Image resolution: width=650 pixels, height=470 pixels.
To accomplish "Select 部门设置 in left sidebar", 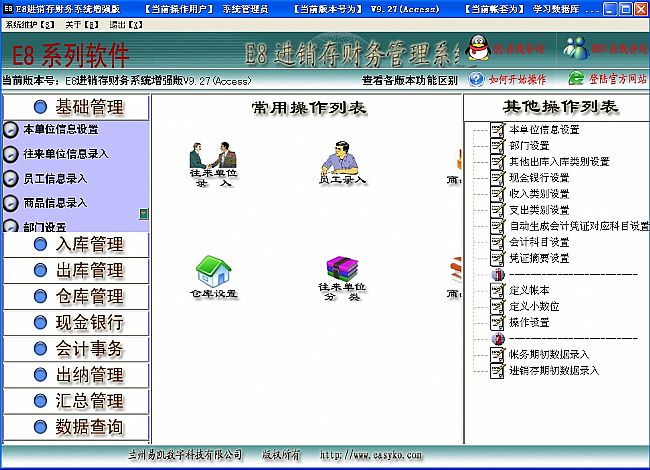I will click(x=45, y=227).
